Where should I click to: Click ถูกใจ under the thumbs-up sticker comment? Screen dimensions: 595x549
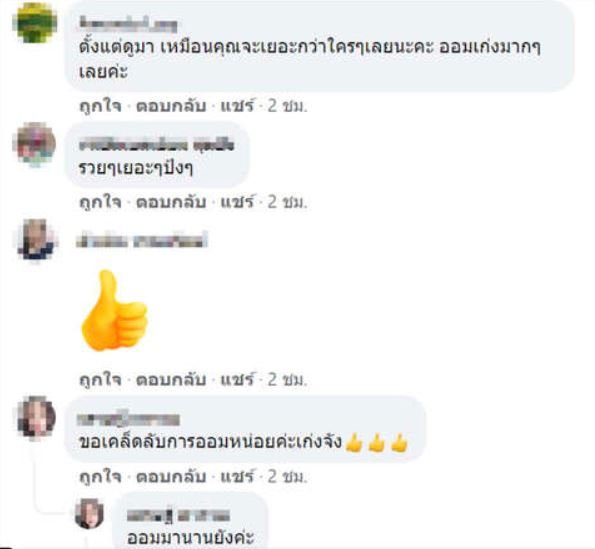click(101, 380)
